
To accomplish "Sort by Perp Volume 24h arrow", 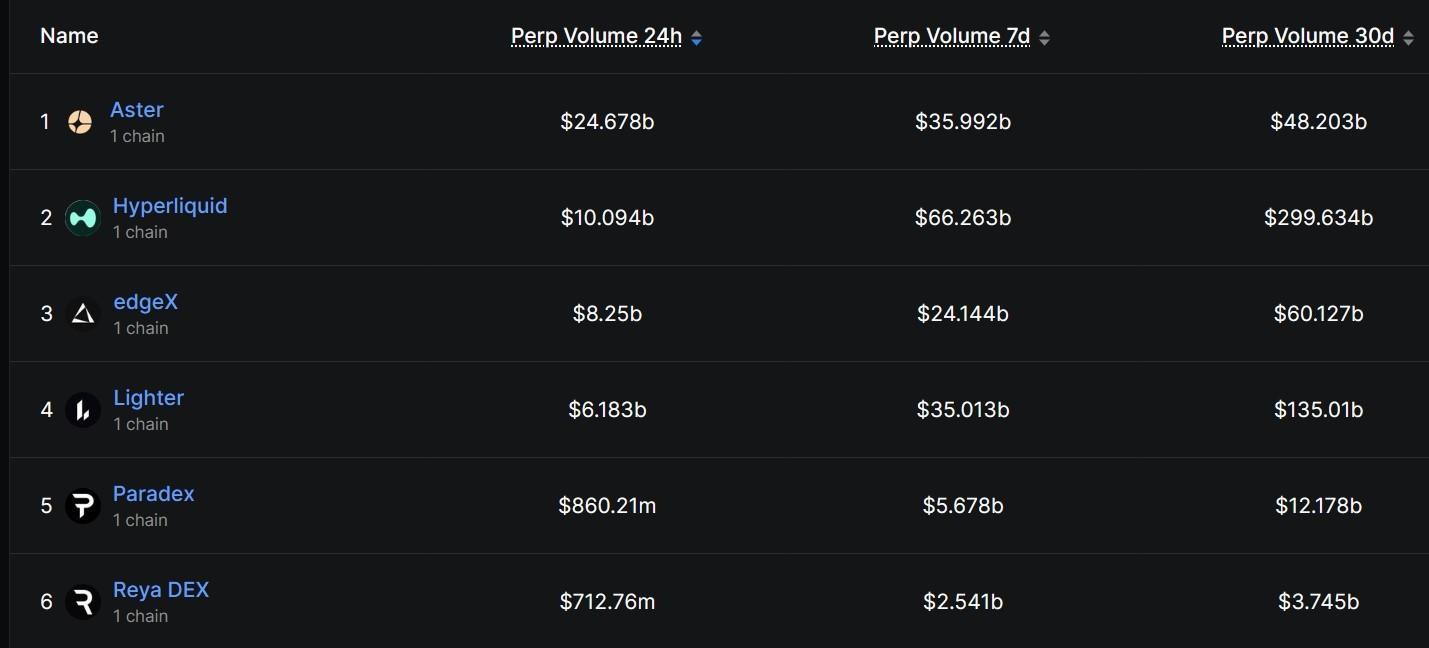I will [x=697, y=38].
